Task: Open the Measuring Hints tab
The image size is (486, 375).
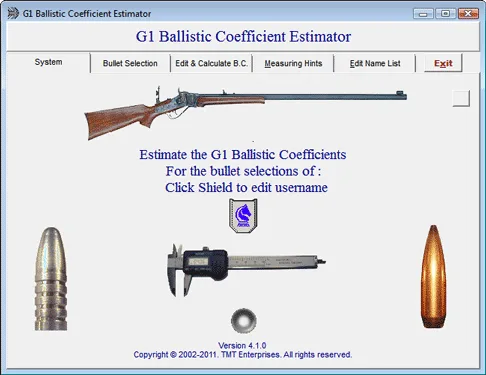Action: tap(293, 63)
